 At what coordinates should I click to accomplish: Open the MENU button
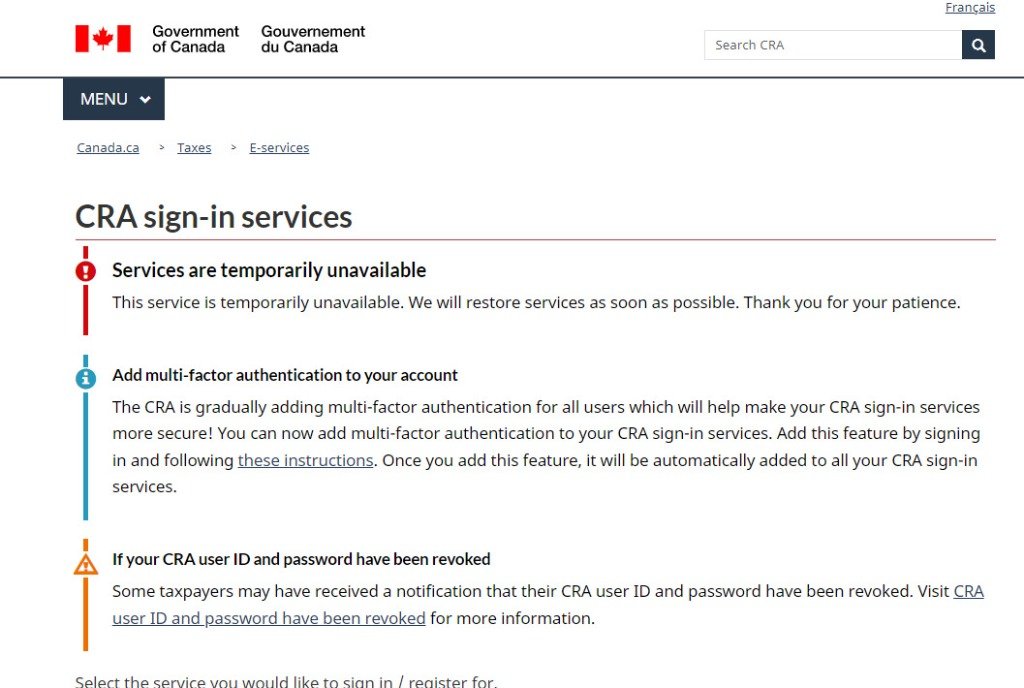tap(114, 99)
